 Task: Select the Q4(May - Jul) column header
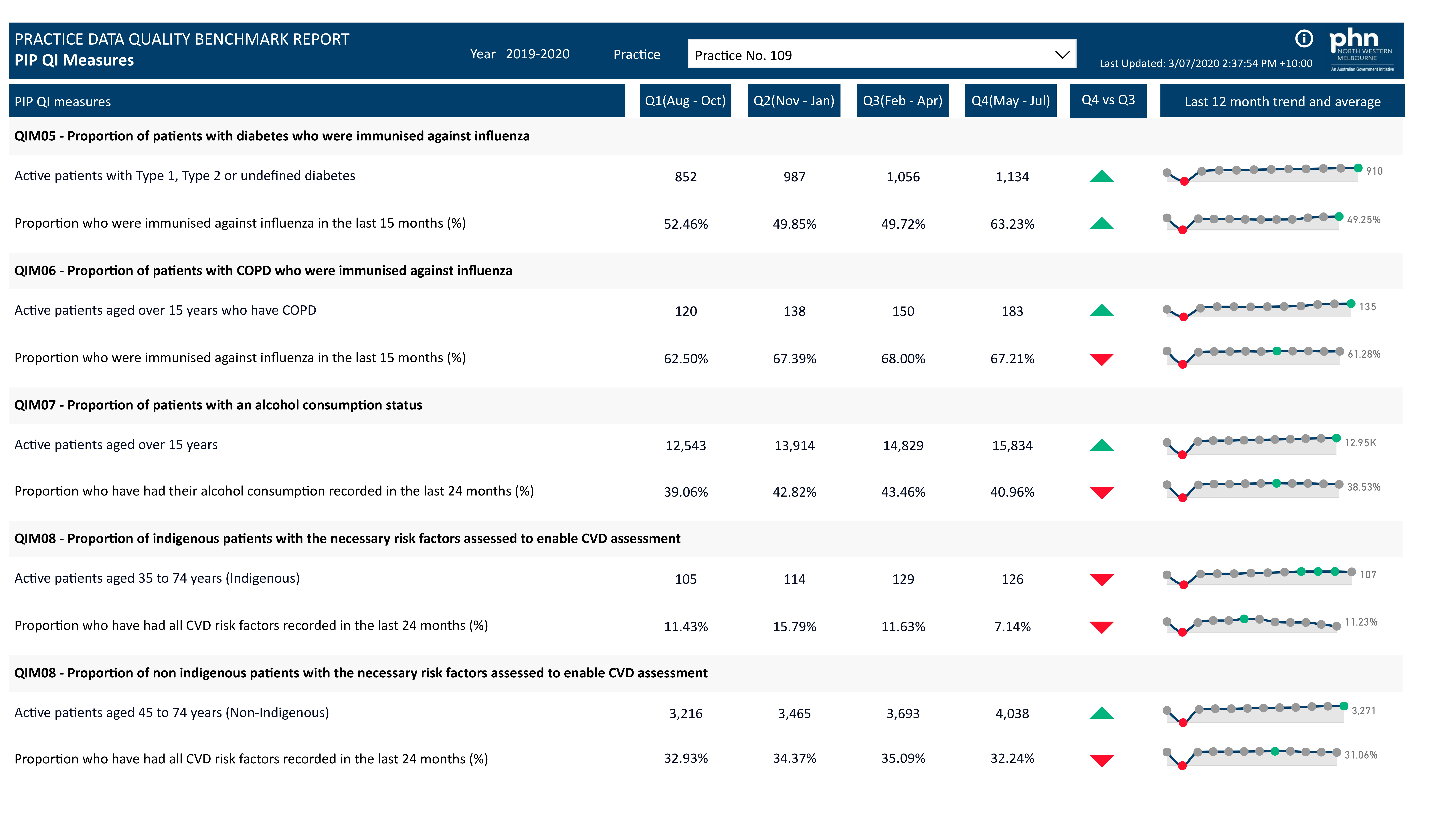(1010, 101)
